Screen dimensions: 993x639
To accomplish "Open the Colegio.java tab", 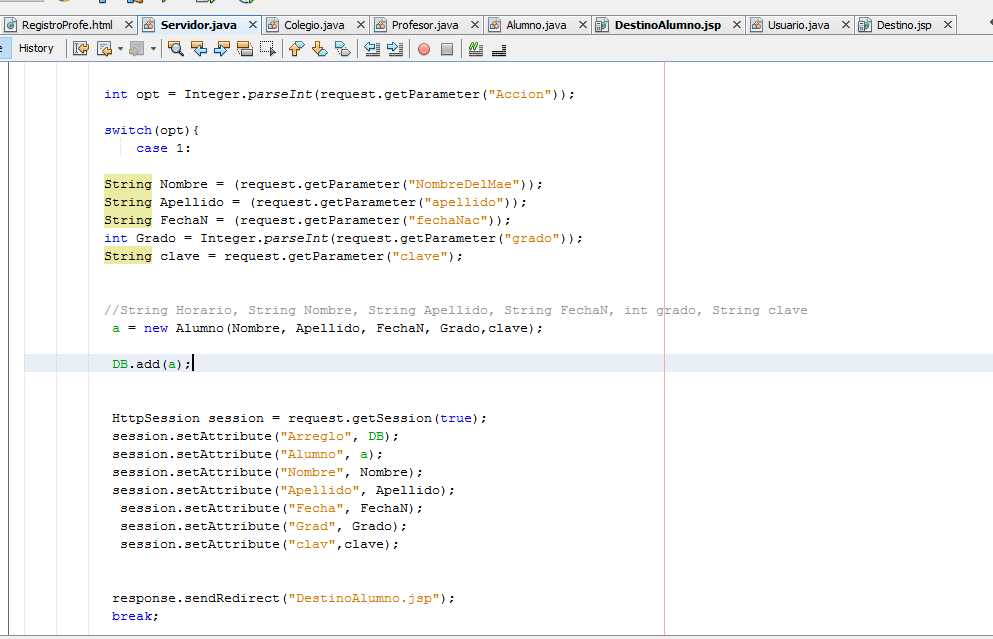I will click(314, 25).
